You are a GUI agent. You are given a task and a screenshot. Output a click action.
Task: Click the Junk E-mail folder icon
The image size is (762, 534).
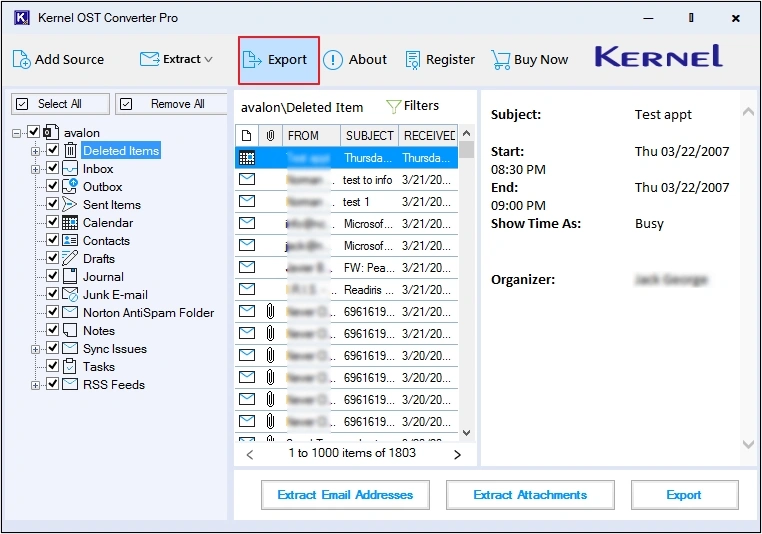click(x=70, y=295)
